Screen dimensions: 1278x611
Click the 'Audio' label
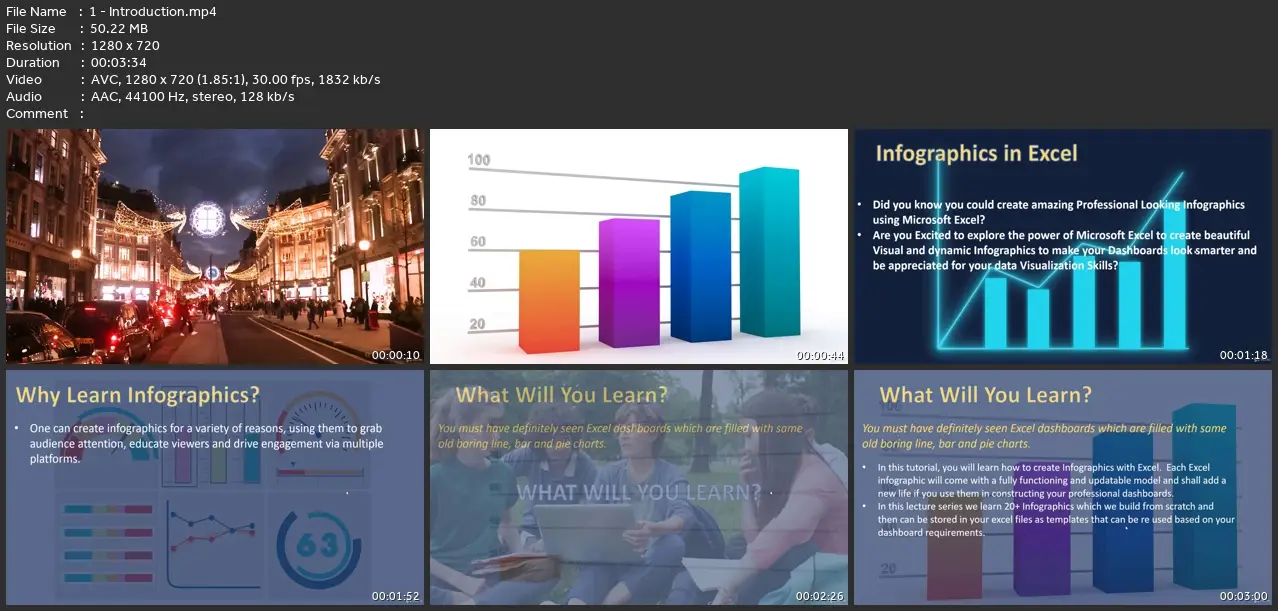click(24, 97)
